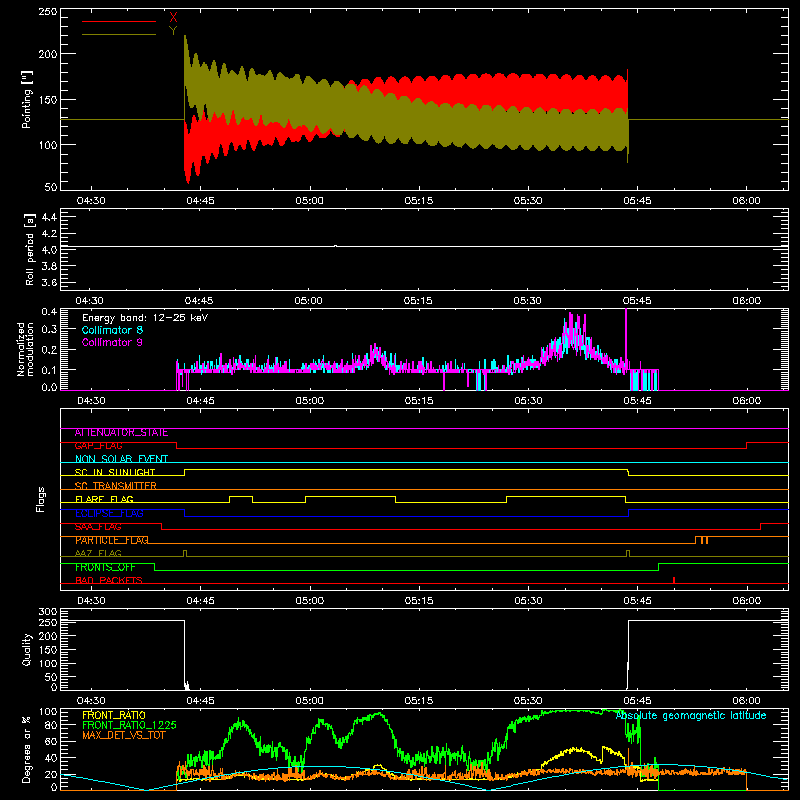
Task: Click the SAA_FLAG label
Action: click(98, 527)
